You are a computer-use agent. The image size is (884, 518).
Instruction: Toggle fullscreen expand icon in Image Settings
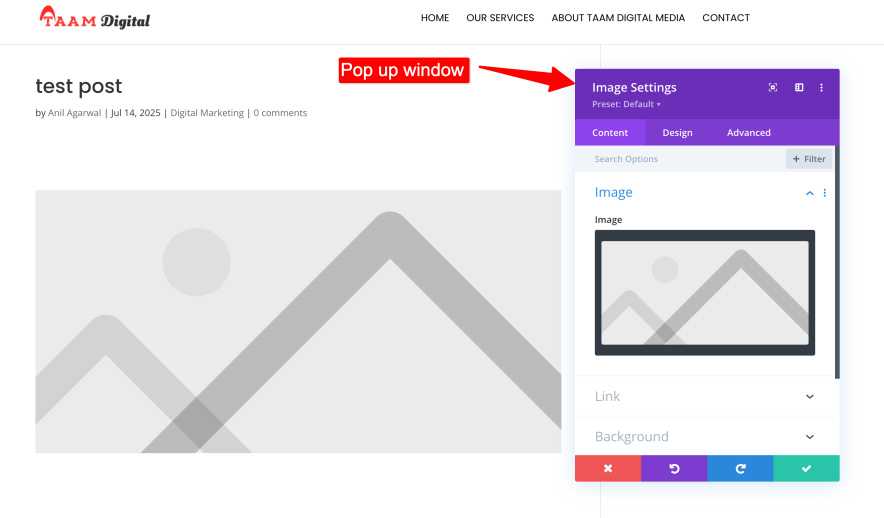[773, 87]
